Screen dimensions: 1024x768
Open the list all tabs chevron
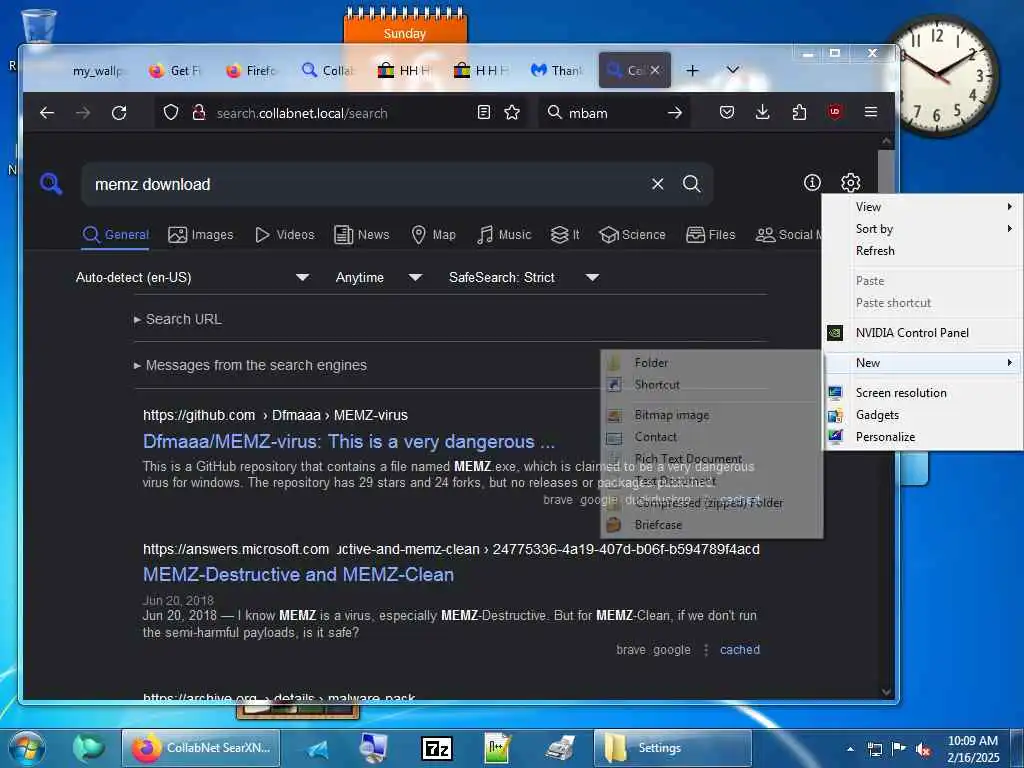[x=733, y=70]
